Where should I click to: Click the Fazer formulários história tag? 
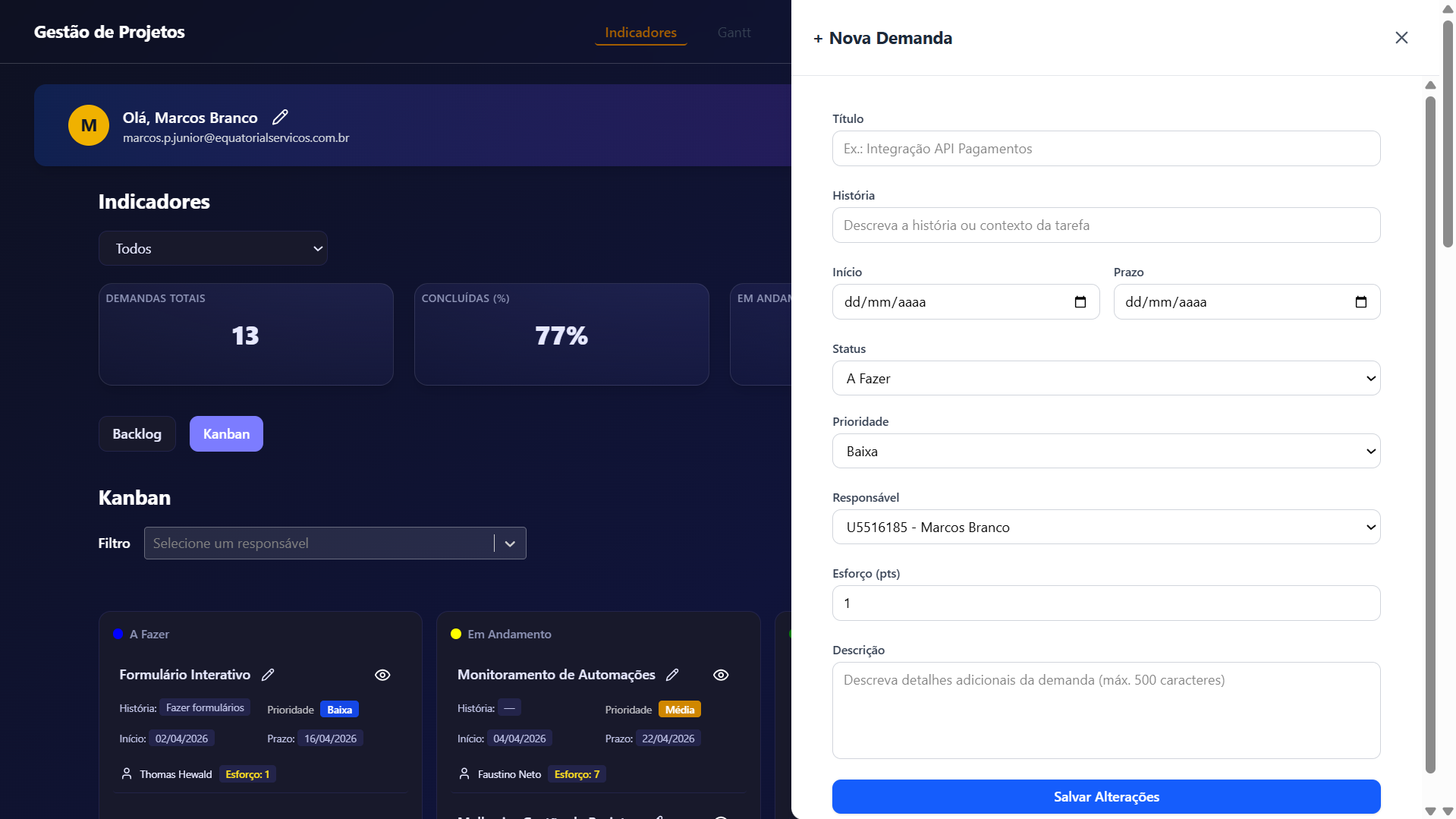(205, 707)
